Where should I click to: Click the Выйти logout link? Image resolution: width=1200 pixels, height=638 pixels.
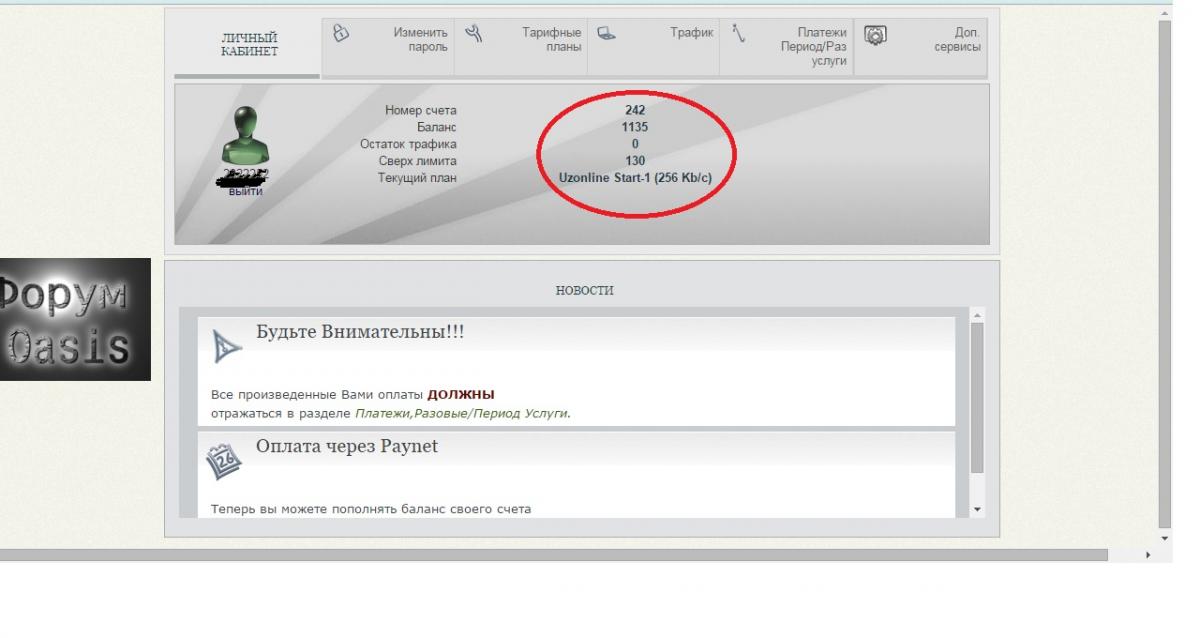[245, 191]
